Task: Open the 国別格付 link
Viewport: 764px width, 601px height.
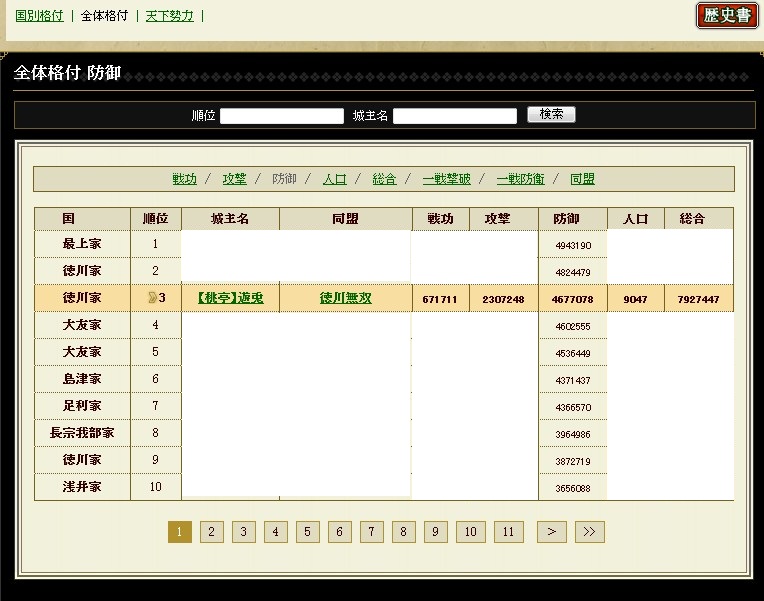Action: tap(39, 16)
